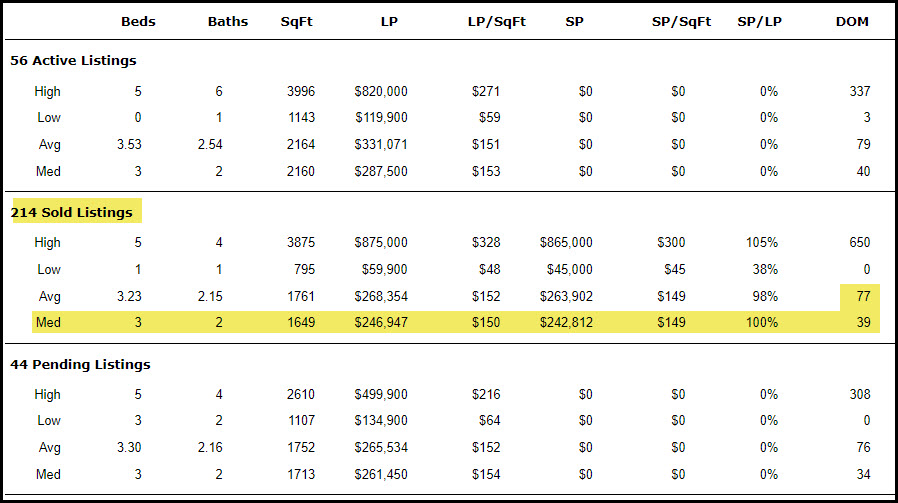Click the 56 Active Listings heading
Viewport: 898px width, 503px height.
[x=73, y=60]
